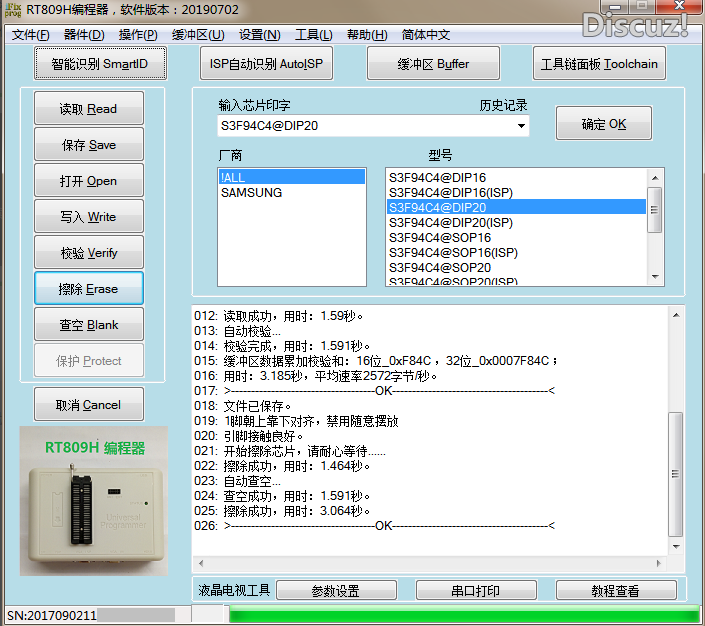Screen dimensions: 705x626
Task: Click log line 019 1脚朝上靠下对齐 text
Action: 296,421
